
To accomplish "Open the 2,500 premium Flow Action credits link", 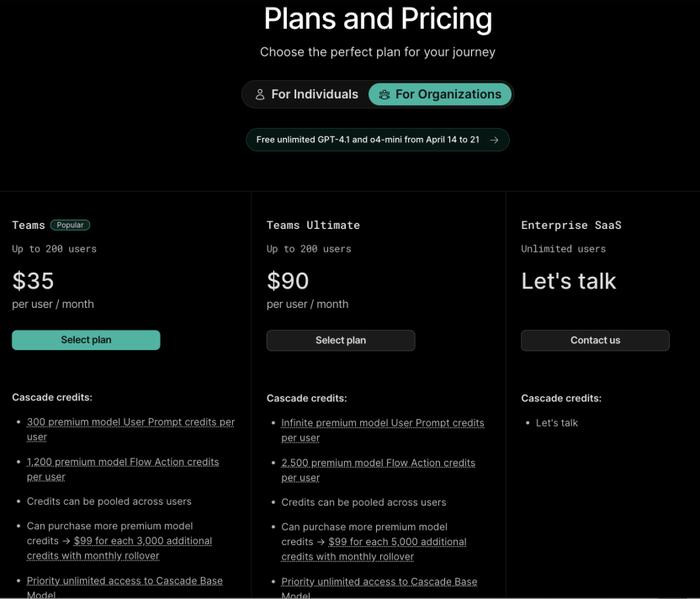I will (x=378, y=470).
